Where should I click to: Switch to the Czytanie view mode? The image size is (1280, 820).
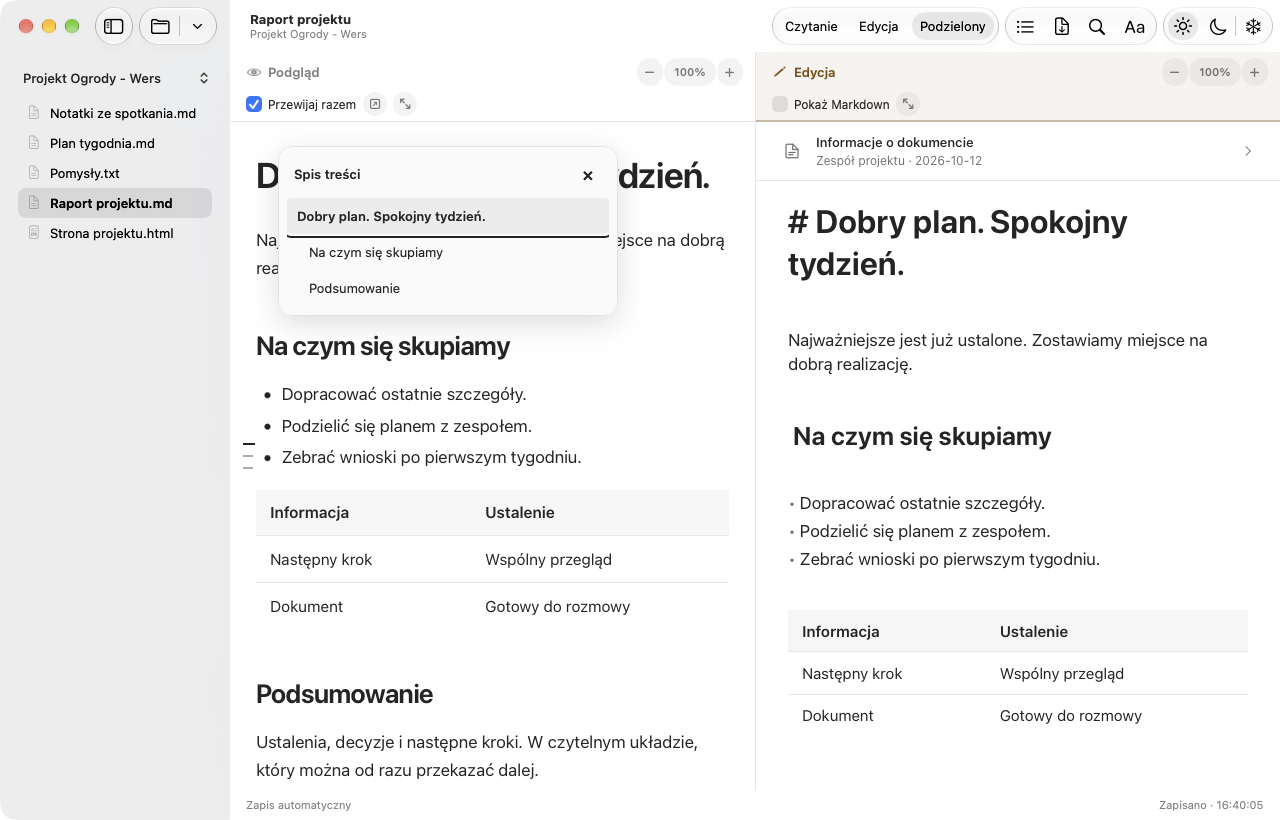[x=811, y=27]
